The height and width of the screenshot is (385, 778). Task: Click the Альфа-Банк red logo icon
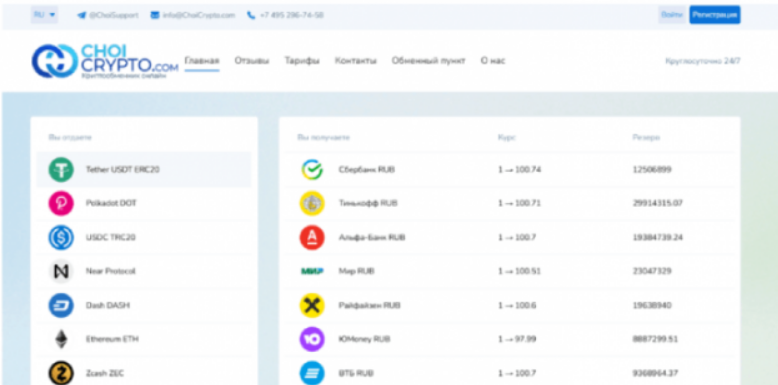[312, 237]
